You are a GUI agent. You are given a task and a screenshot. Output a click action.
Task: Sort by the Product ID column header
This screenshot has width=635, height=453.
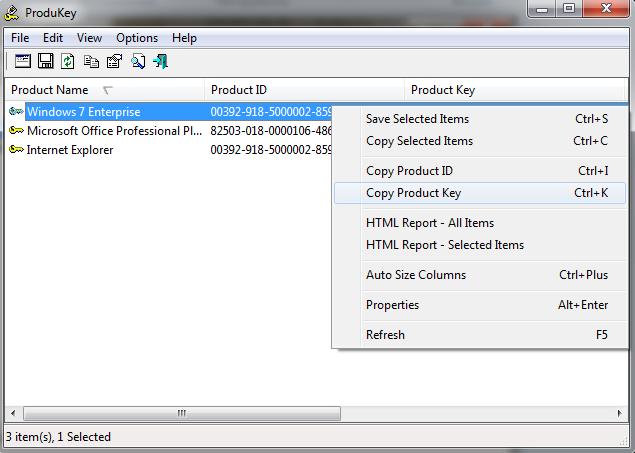[x=305, y=90]
